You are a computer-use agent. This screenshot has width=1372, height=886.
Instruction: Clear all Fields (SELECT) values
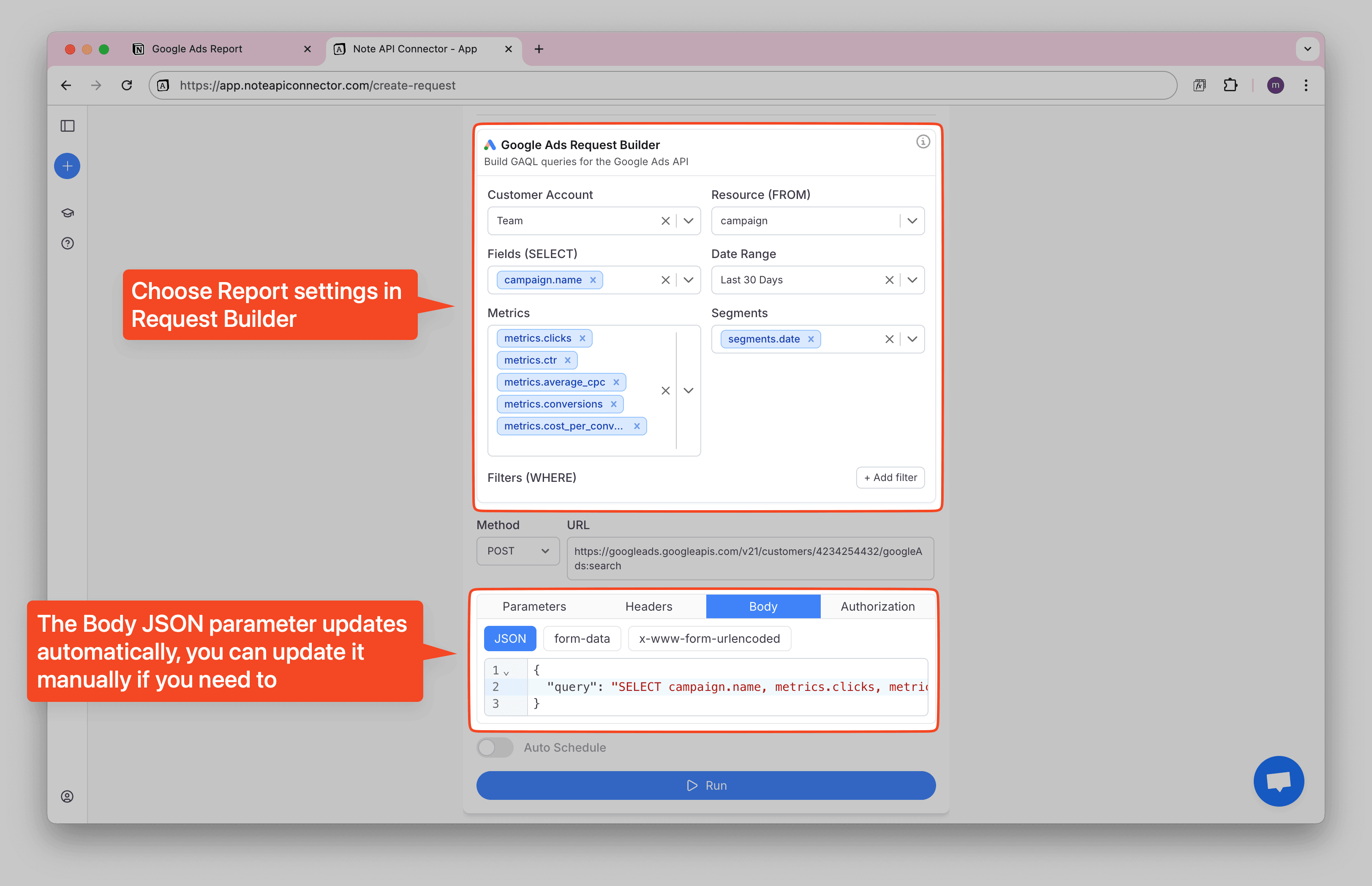click(665, 280)
